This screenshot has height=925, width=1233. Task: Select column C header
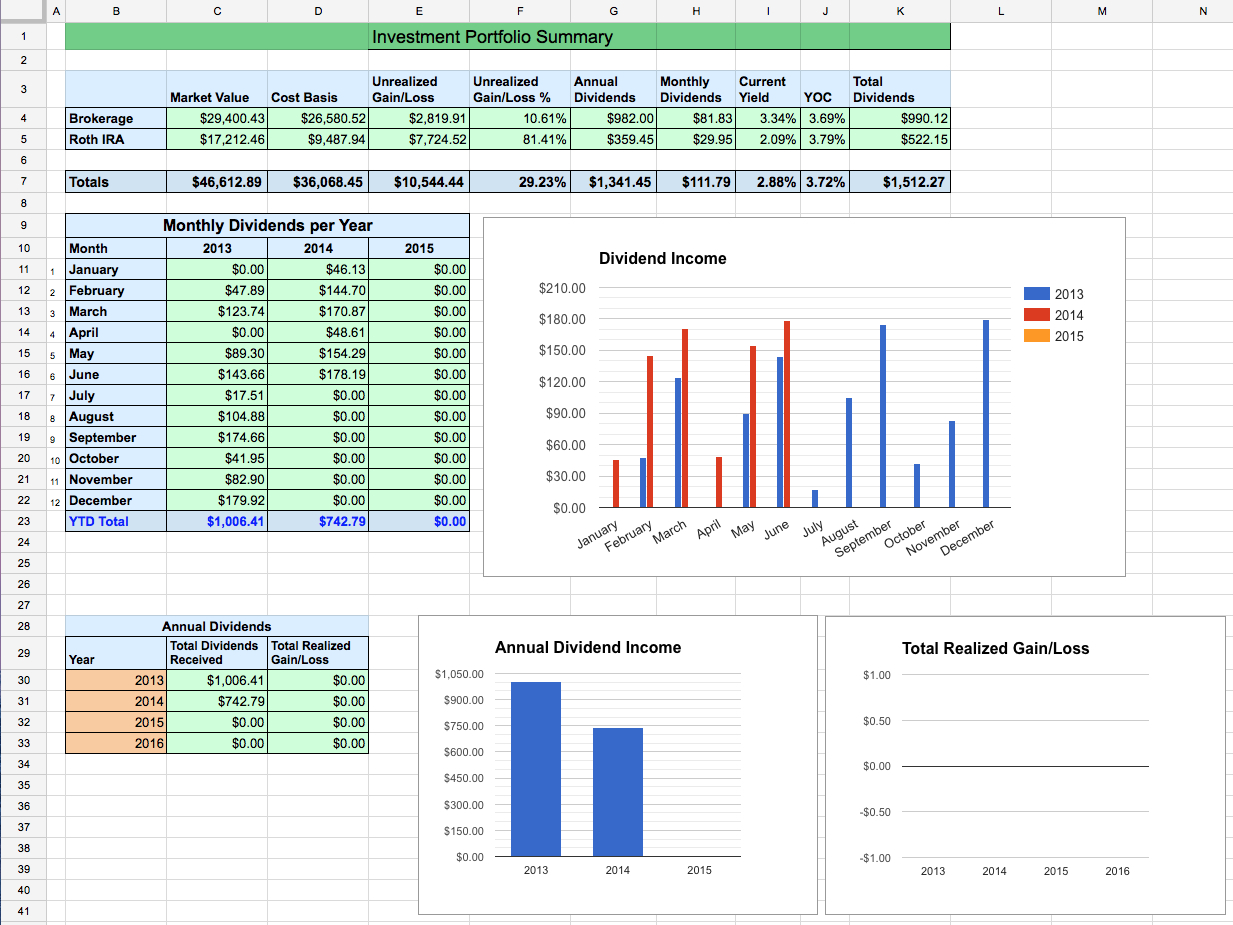click(x=217, y=11)
